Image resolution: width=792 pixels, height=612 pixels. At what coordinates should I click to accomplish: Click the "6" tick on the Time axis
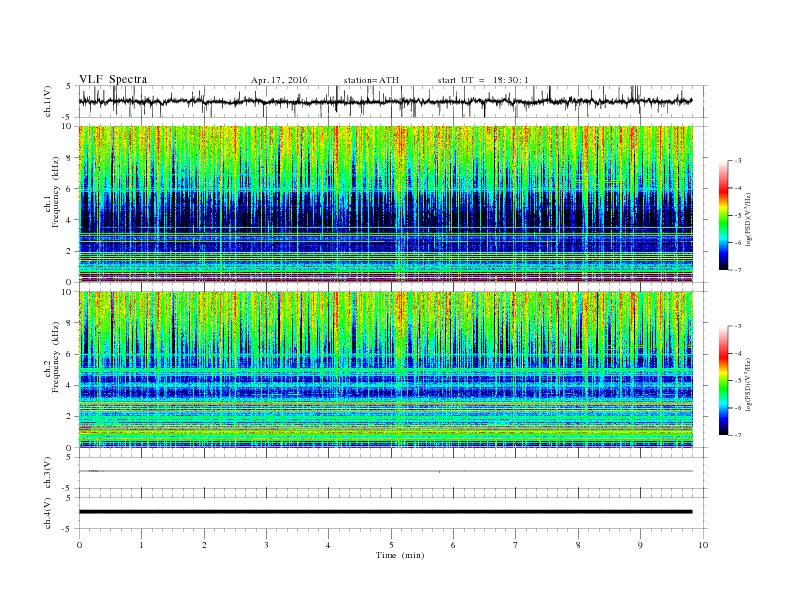point(453,545)
